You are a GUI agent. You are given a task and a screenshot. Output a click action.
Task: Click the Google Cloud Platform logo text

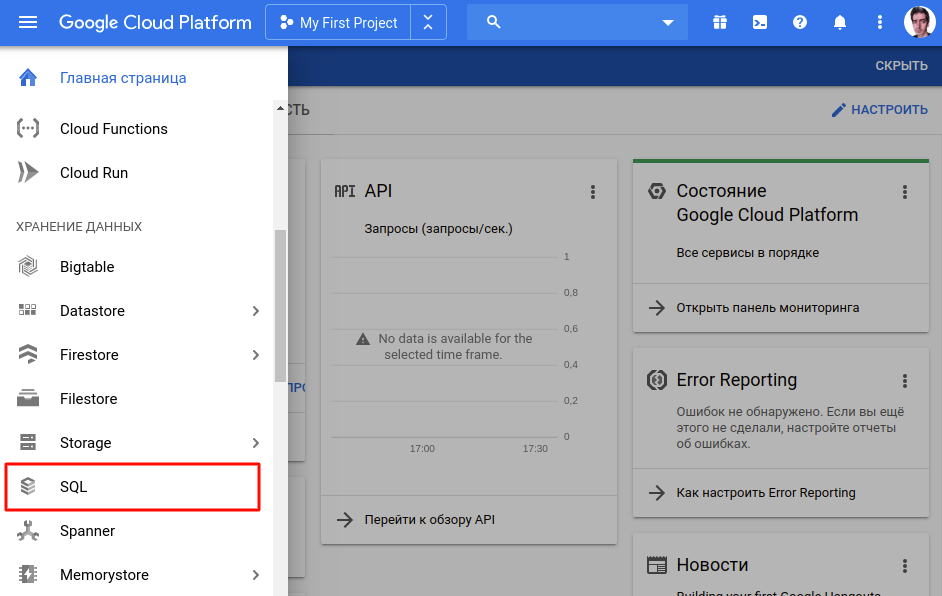pyautogui.click(x=155, y=22)
